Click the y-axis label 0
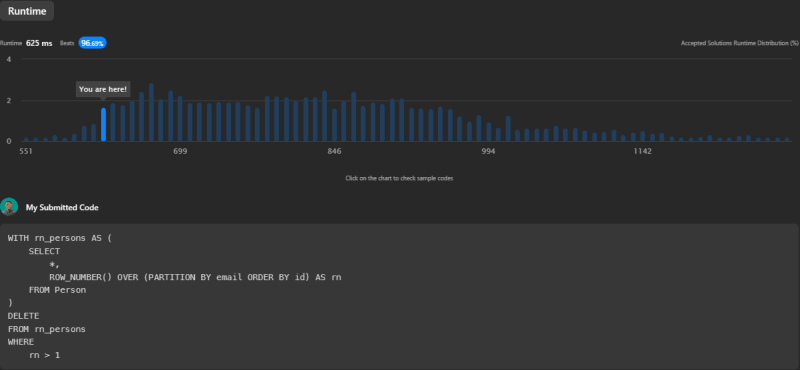 click(x=9, y=141)
